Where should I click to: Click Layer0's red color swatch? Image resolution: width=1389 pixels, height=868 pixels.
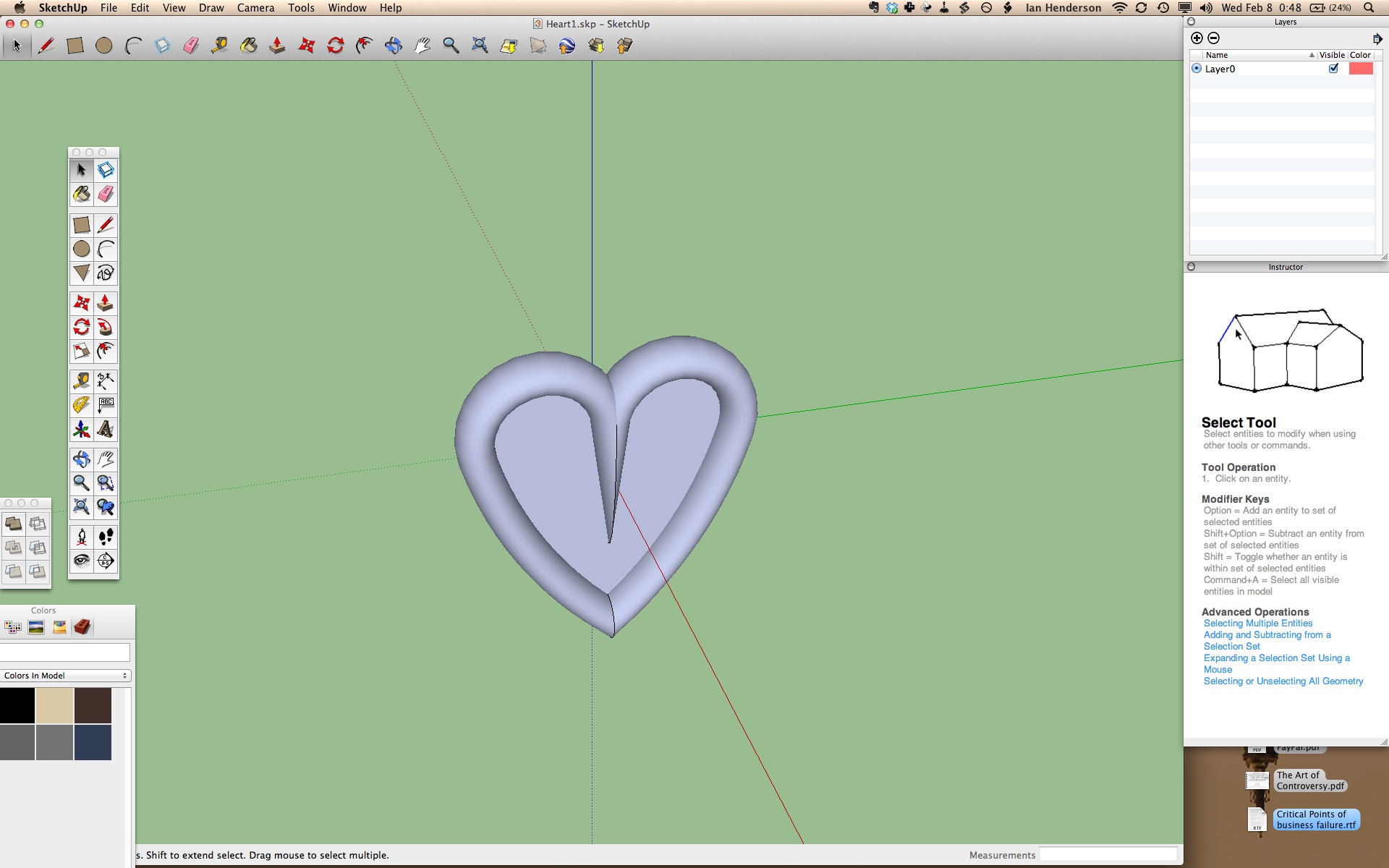click(x=1362, y=68)
